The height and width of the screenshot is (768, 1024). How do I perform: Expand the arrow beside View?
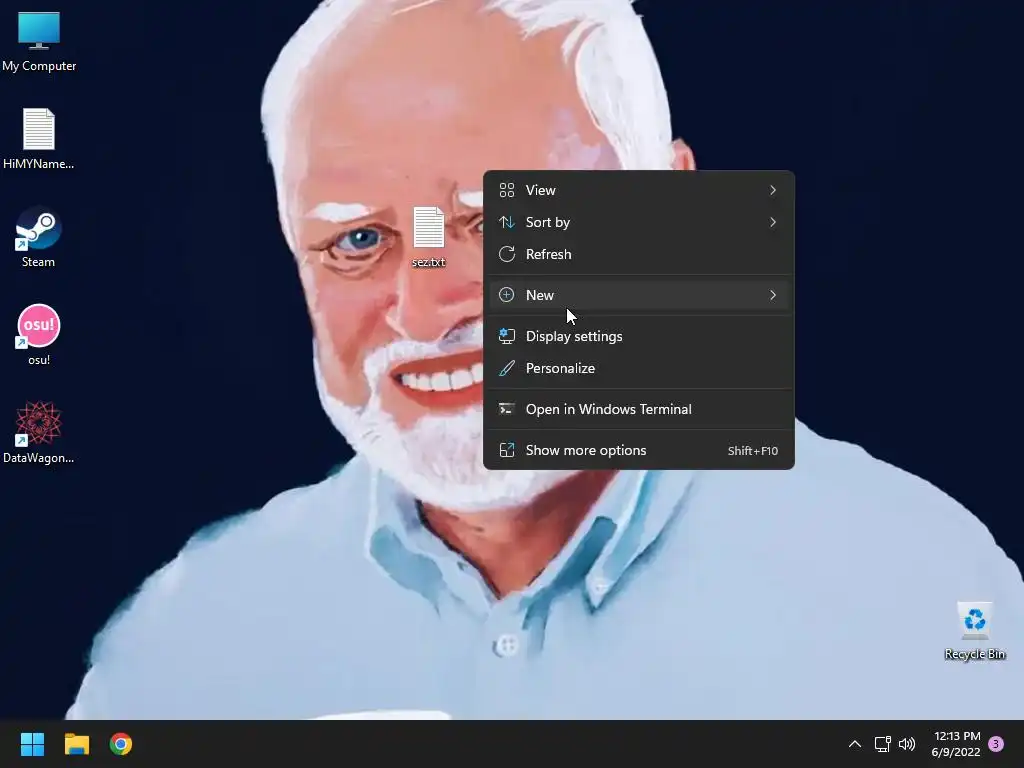click(x=773, y=190)
